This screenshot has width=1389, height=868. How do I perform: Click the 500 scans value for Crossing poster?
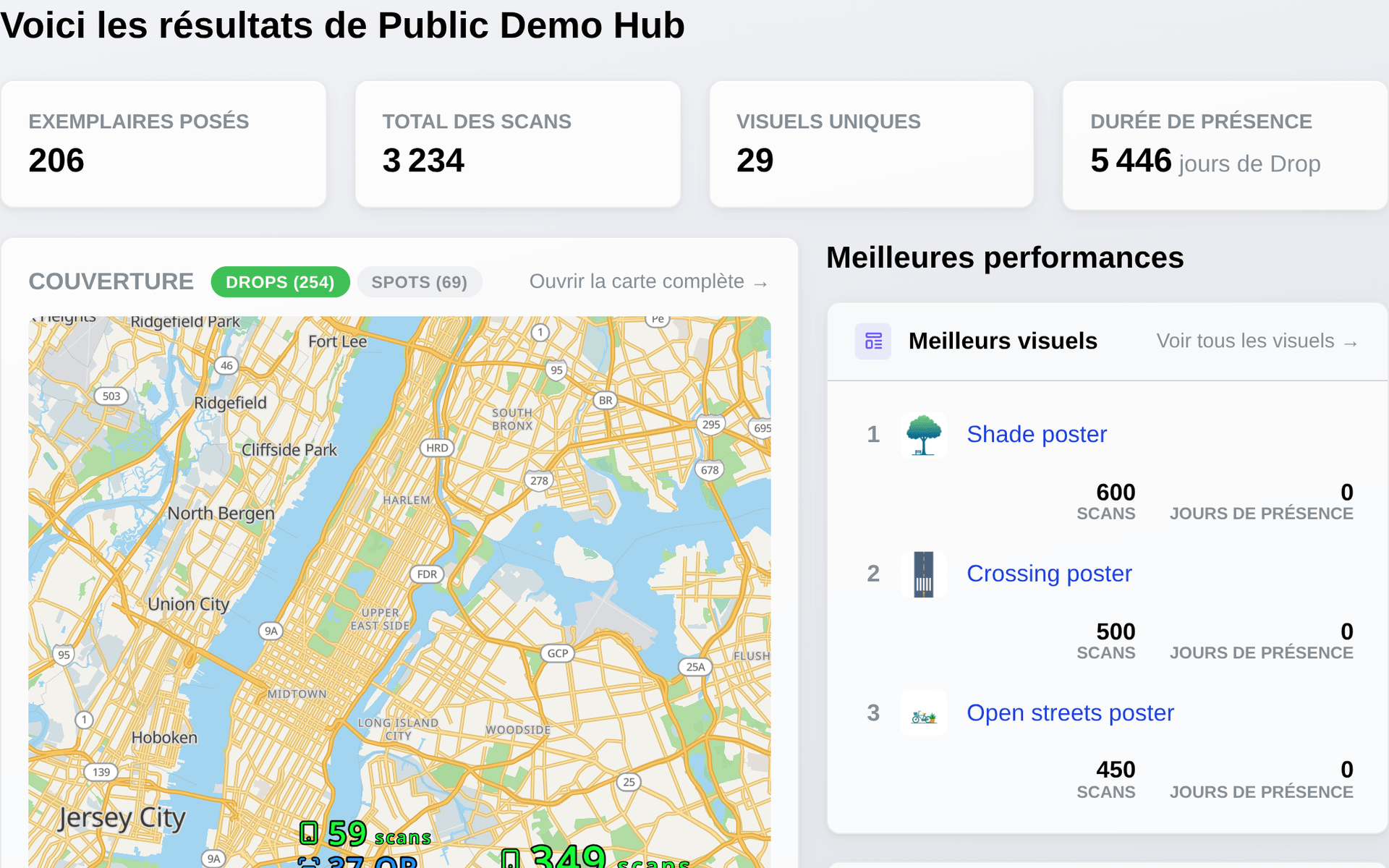point(1115,631)
